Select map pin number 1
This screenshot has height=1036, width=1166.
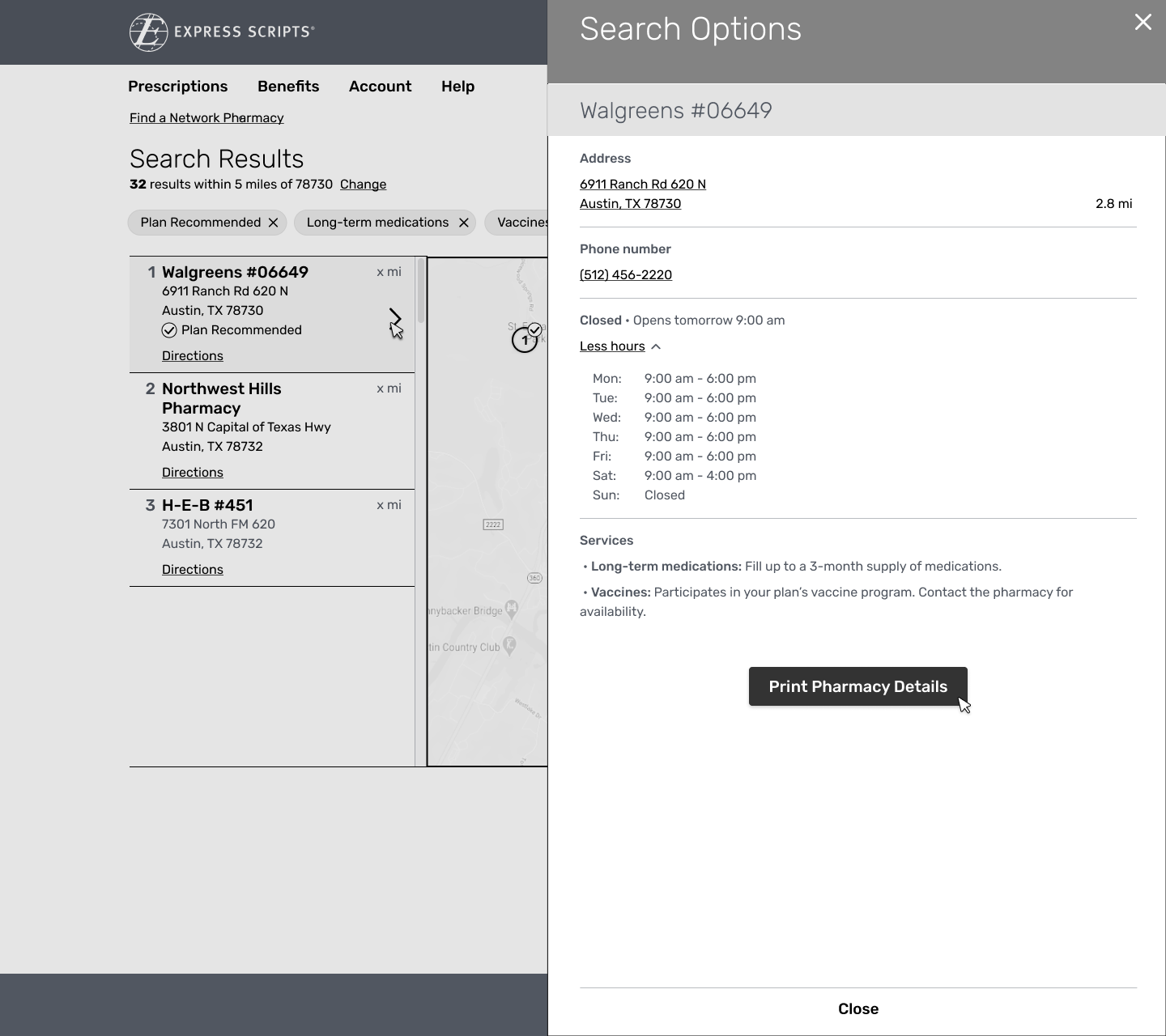524,341
